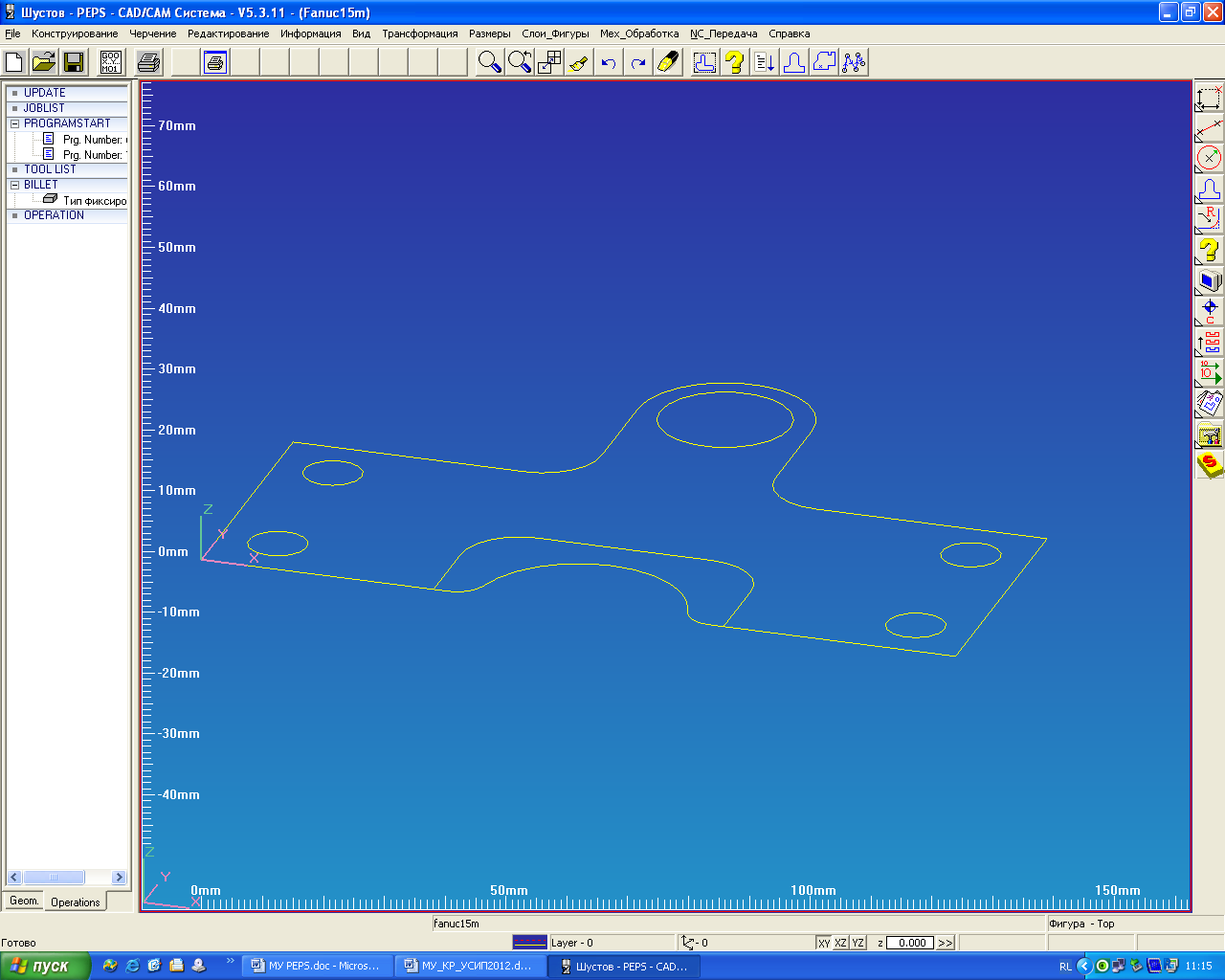
Task: Select the red line drawing tool at right
Action: tap(1210, 127)
